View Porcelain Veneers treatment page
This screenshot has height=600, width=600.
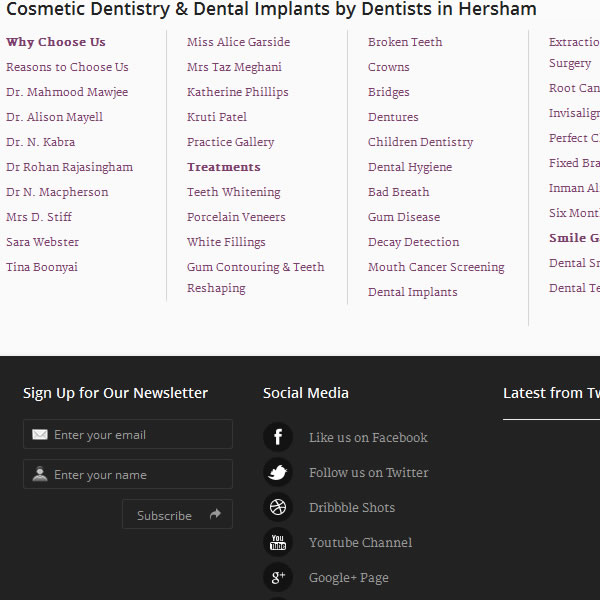[x=236, y=217]
